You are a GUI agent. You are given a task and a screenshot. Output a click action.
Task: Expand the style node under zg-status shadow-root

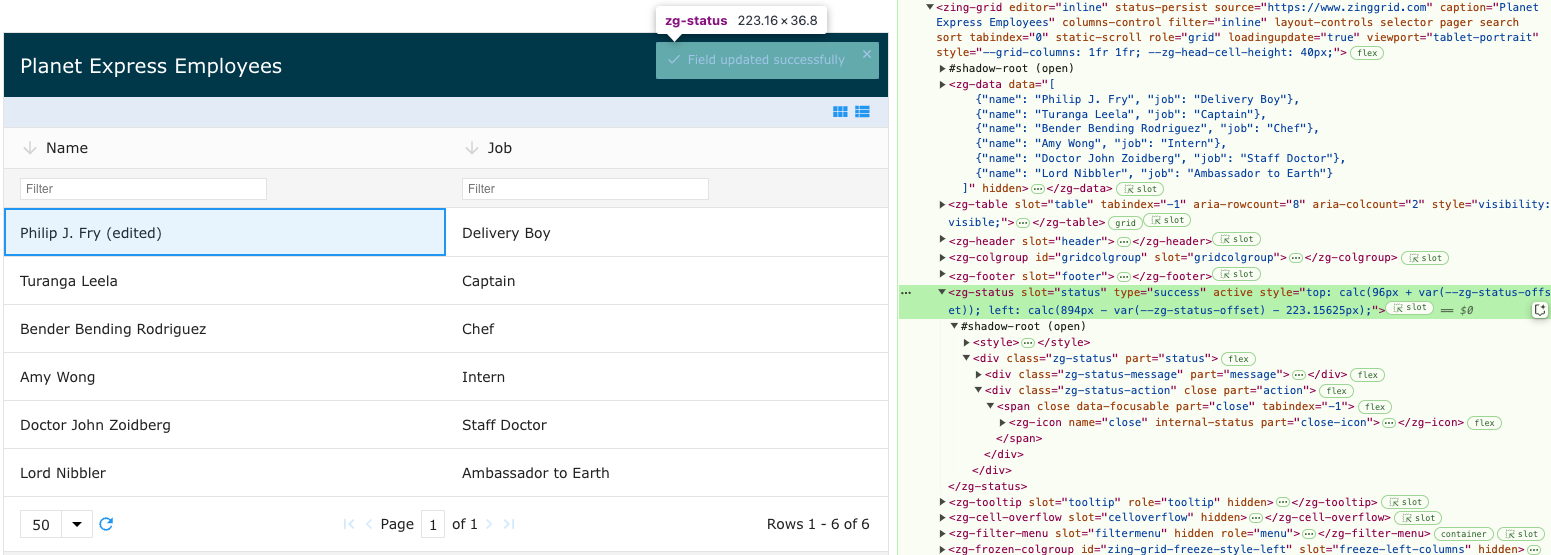point(966,343)
